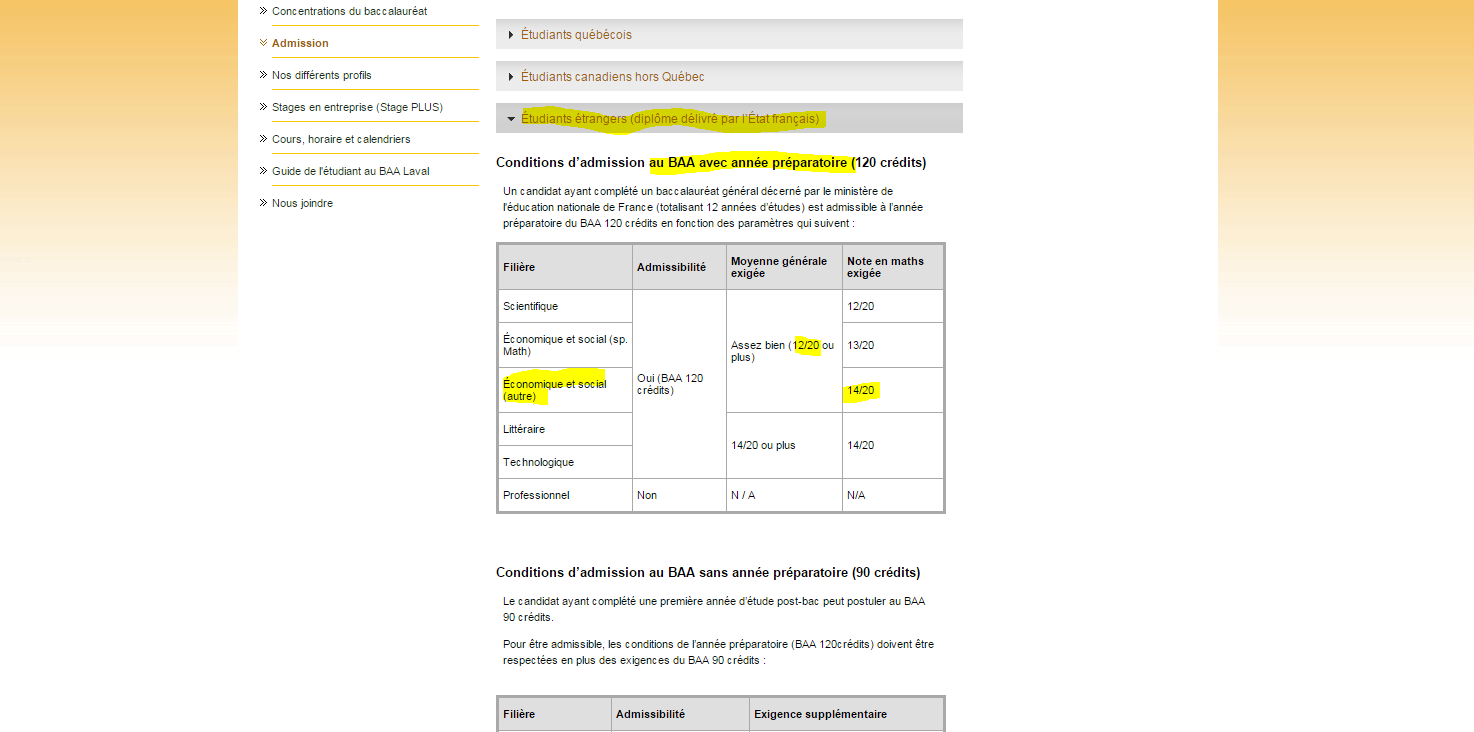Click the chevron icon beside Nous joindre

[x=262, y=203]
